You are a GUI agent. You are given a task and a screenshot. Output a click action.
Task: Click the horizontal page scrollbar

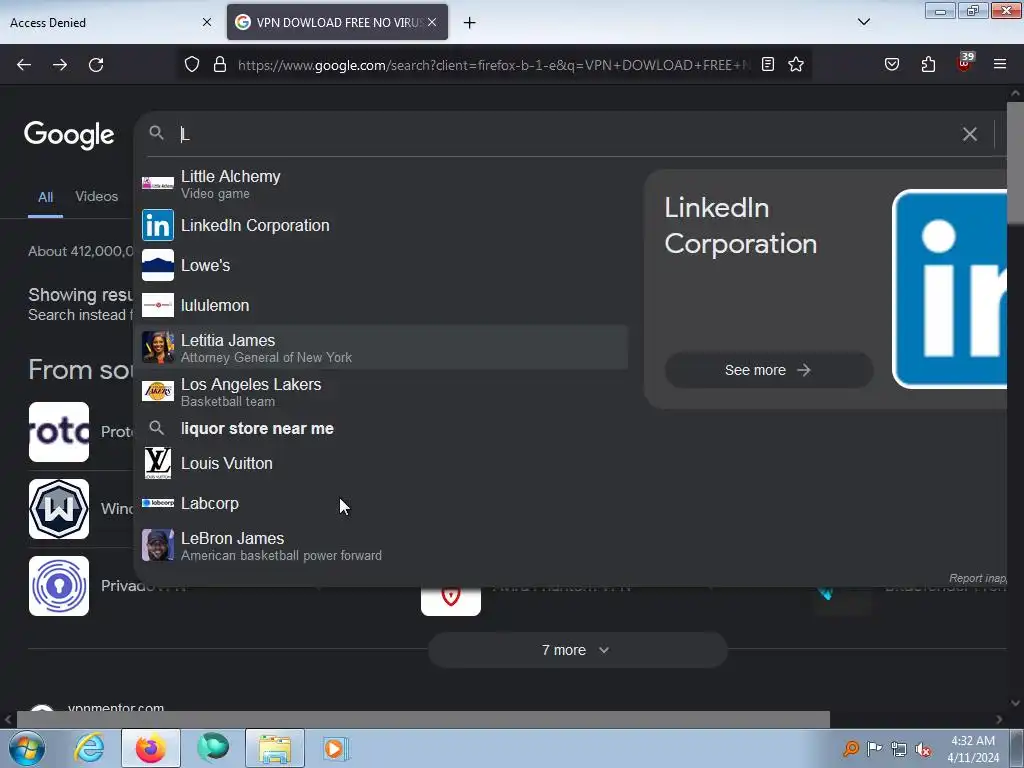[x=423, y=720]
